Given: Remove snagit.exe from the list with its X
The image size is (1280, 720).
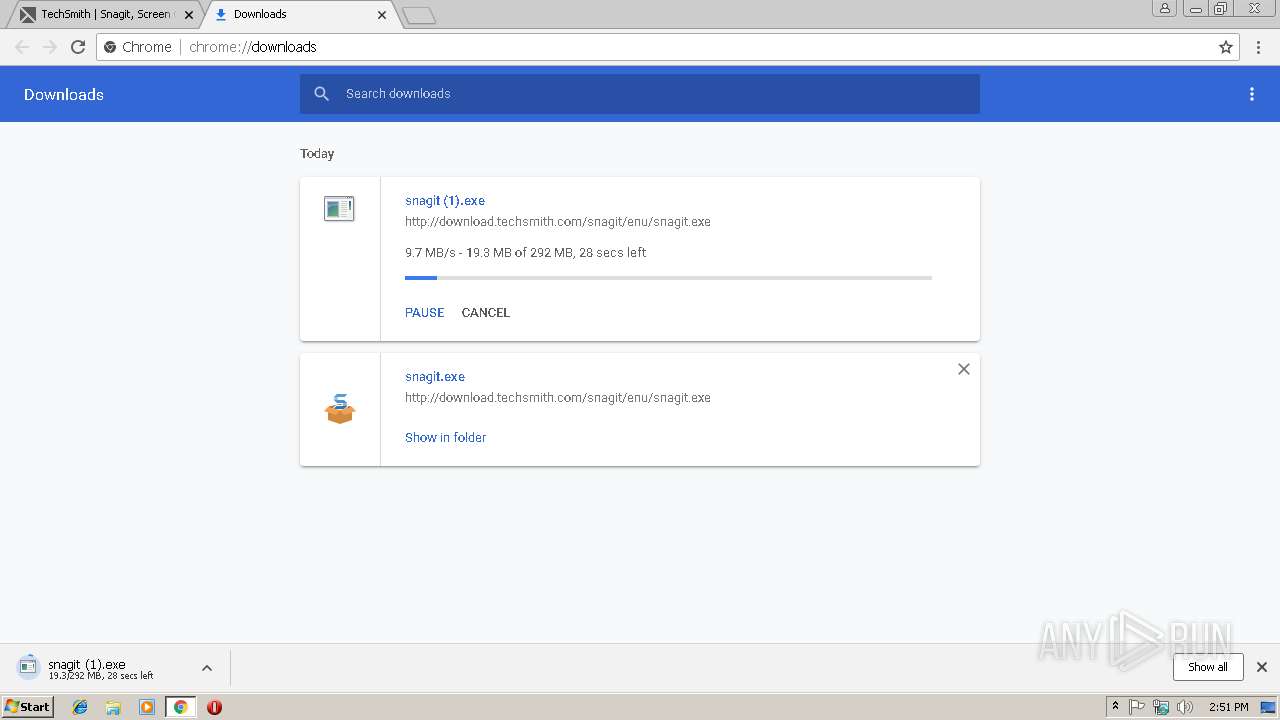Looking at the screenshot, I should (x=964, y=369).
